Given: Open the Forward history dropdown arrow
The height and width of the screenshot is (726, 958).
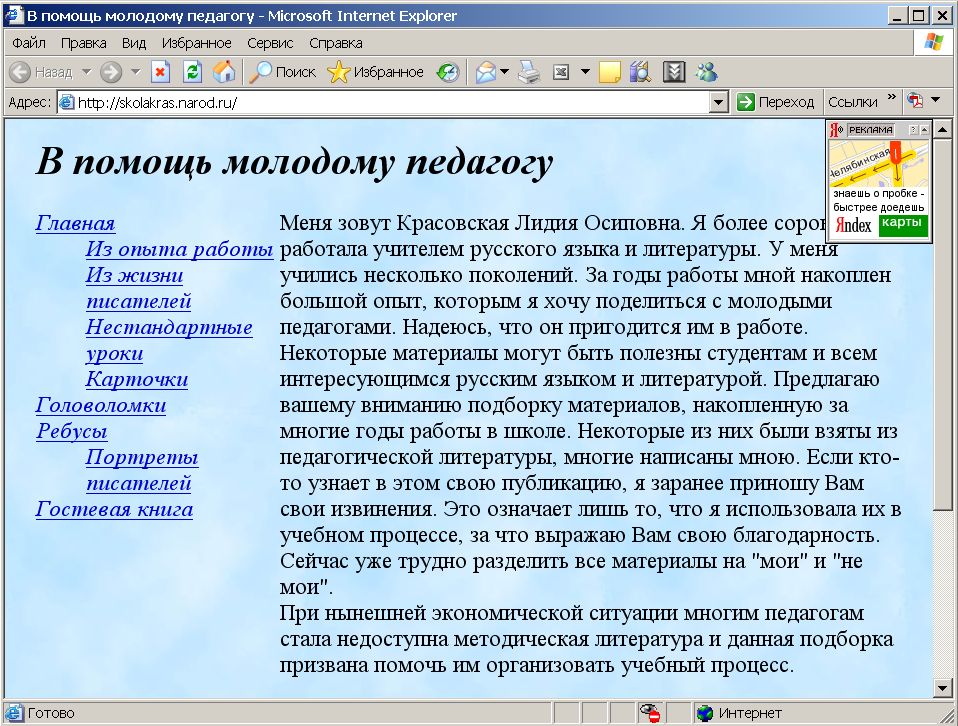Looking at the screenshot, I should pos(136,72).
